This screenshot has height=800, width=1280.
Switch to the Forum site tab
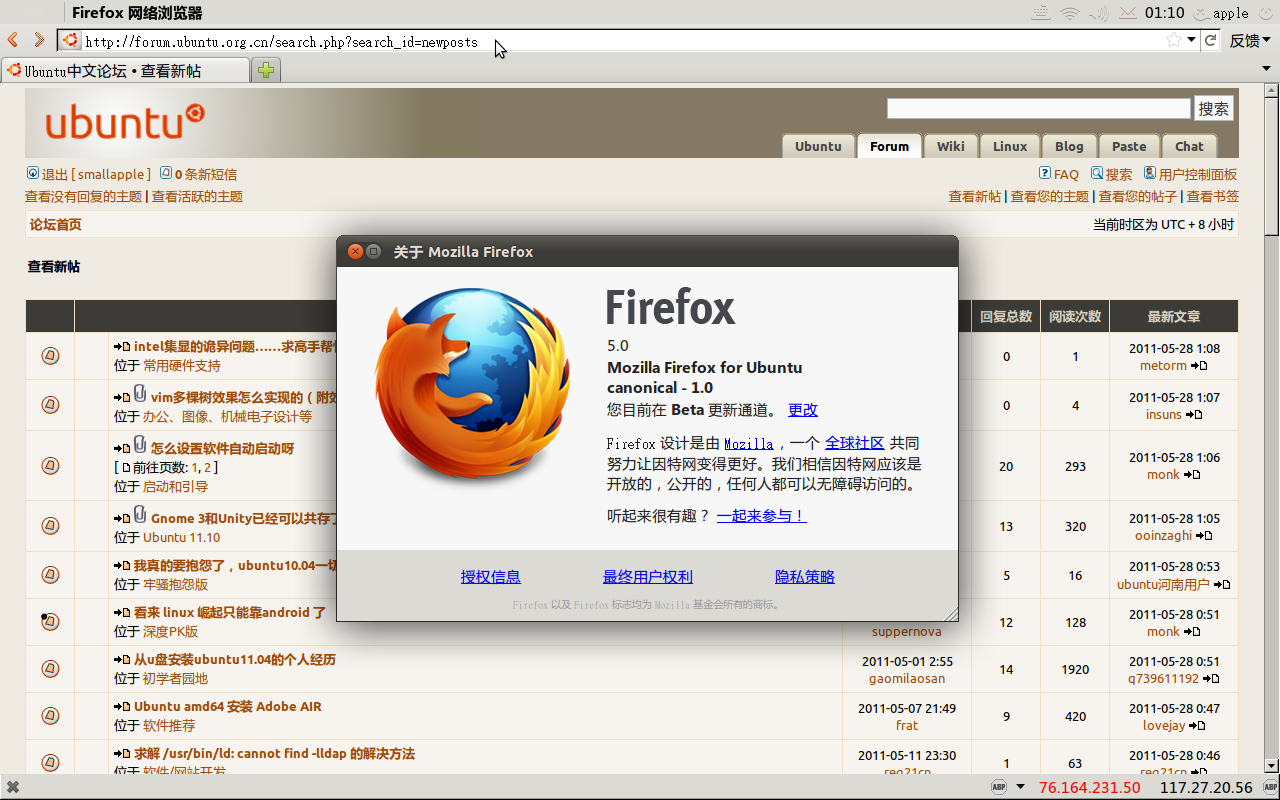click(x=889, y=146)
